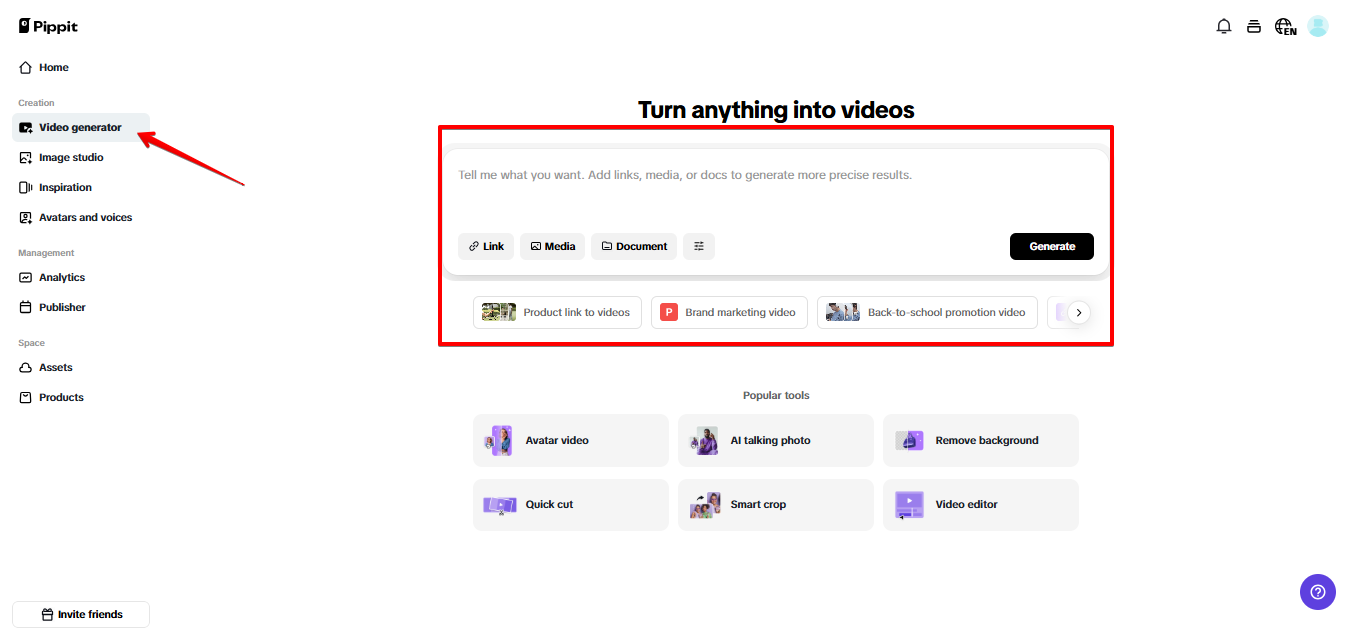The height and width of the screenshot is (638, 1365).
Task: Open the help question mark button
Action: coord(1318,591)
